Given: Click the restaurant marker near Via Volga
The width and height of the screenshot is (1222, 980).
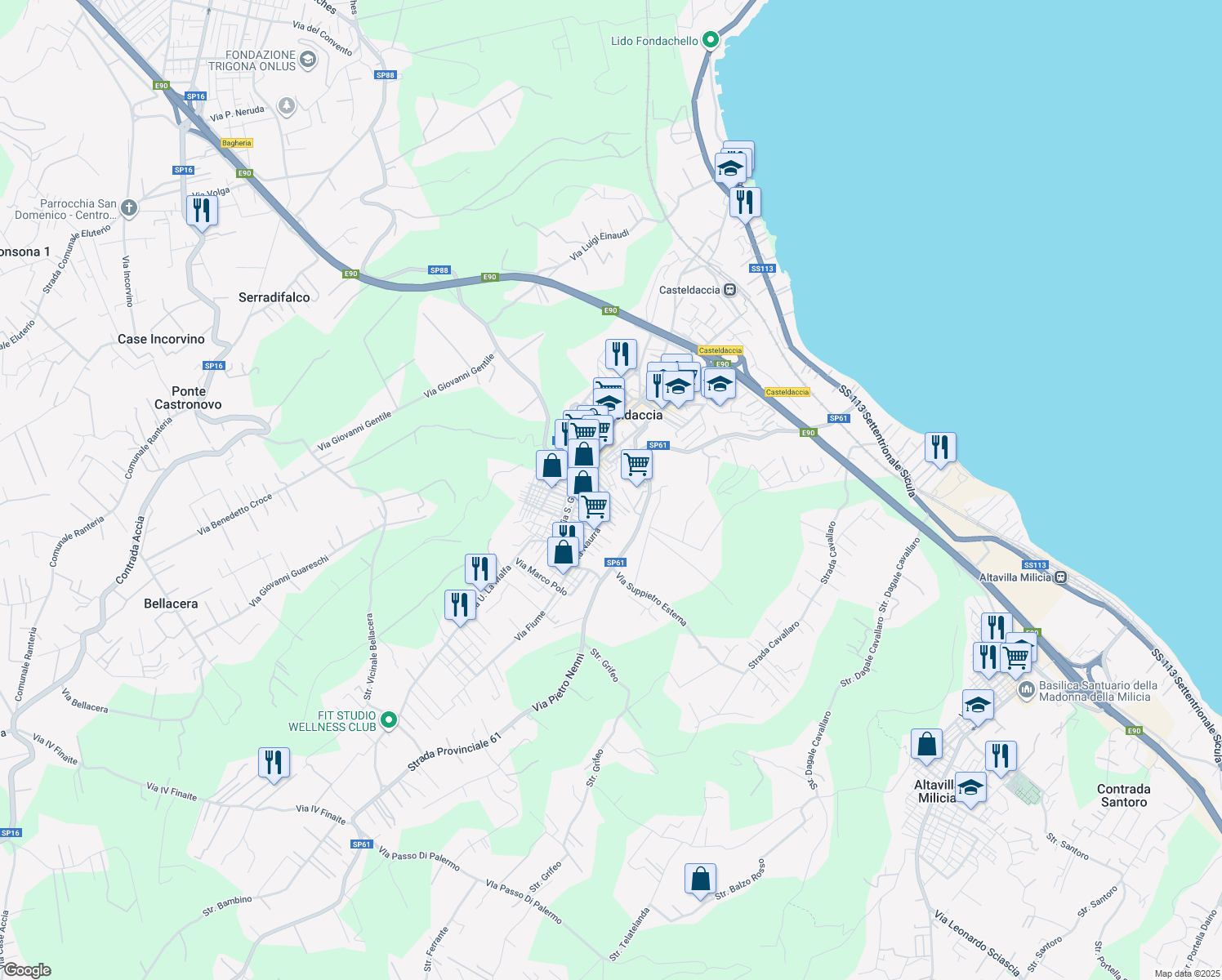Looking at the screenshot, I should tap(201, 210).
